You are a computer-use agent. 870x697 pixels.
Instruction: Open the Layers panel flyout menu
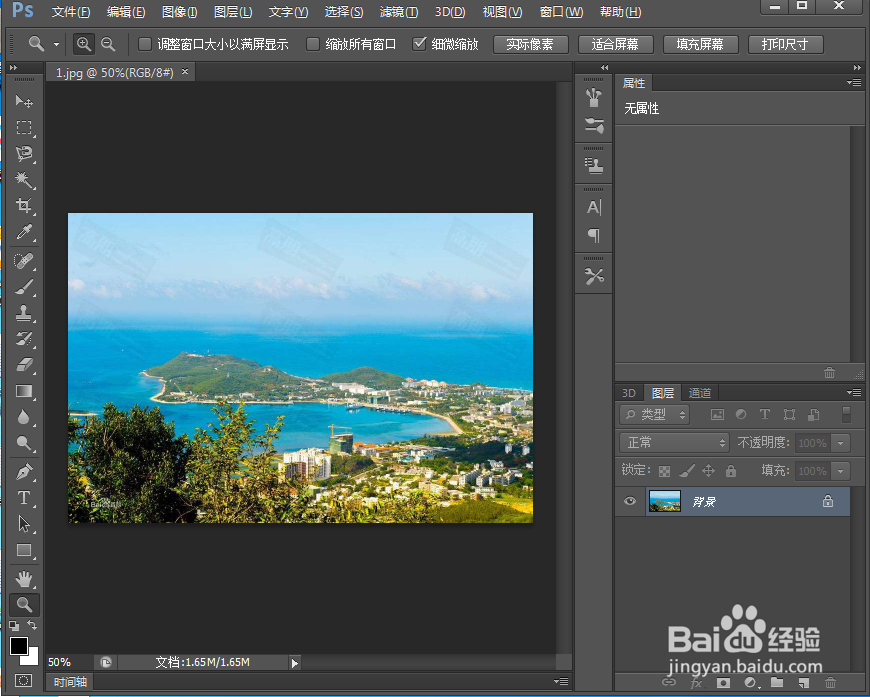[x=854, y=392]
